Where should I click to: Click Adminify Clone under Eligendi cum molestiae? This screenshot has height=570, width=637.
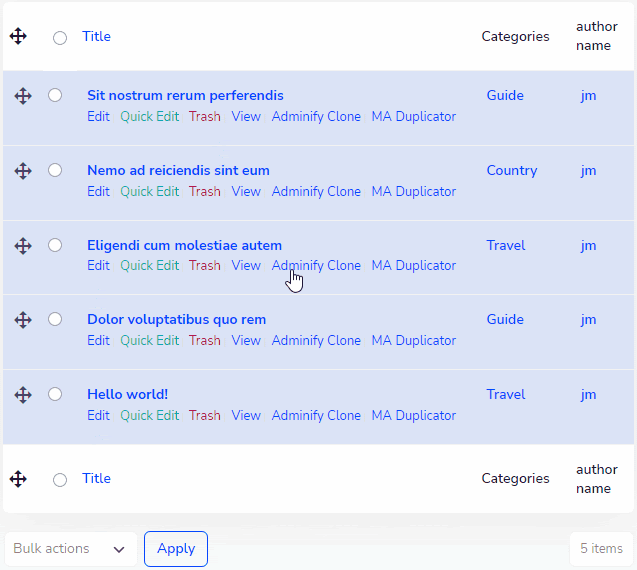pyautogui.click(x=316, y=266)
